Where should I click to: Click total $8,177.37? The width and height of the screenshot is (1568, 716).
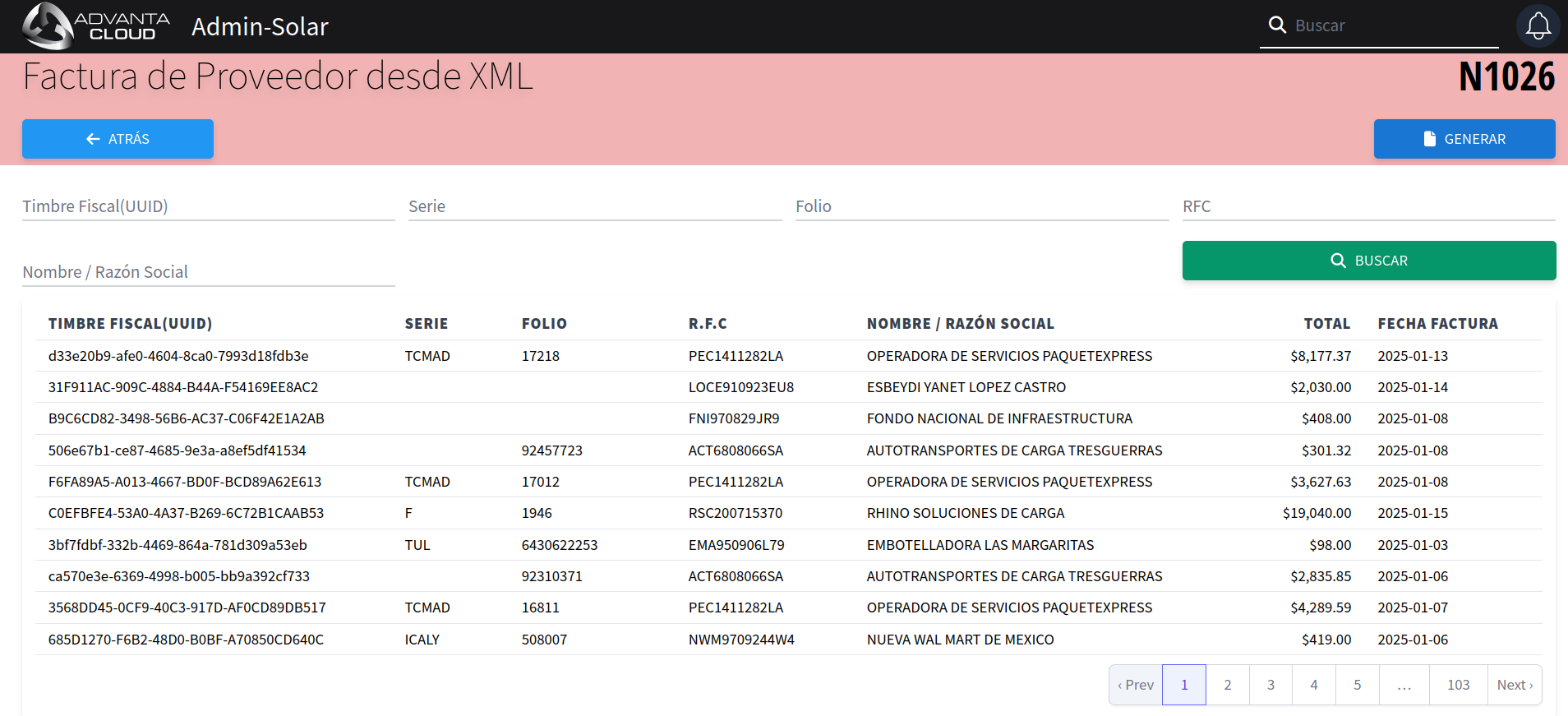tap(1321, 356)
